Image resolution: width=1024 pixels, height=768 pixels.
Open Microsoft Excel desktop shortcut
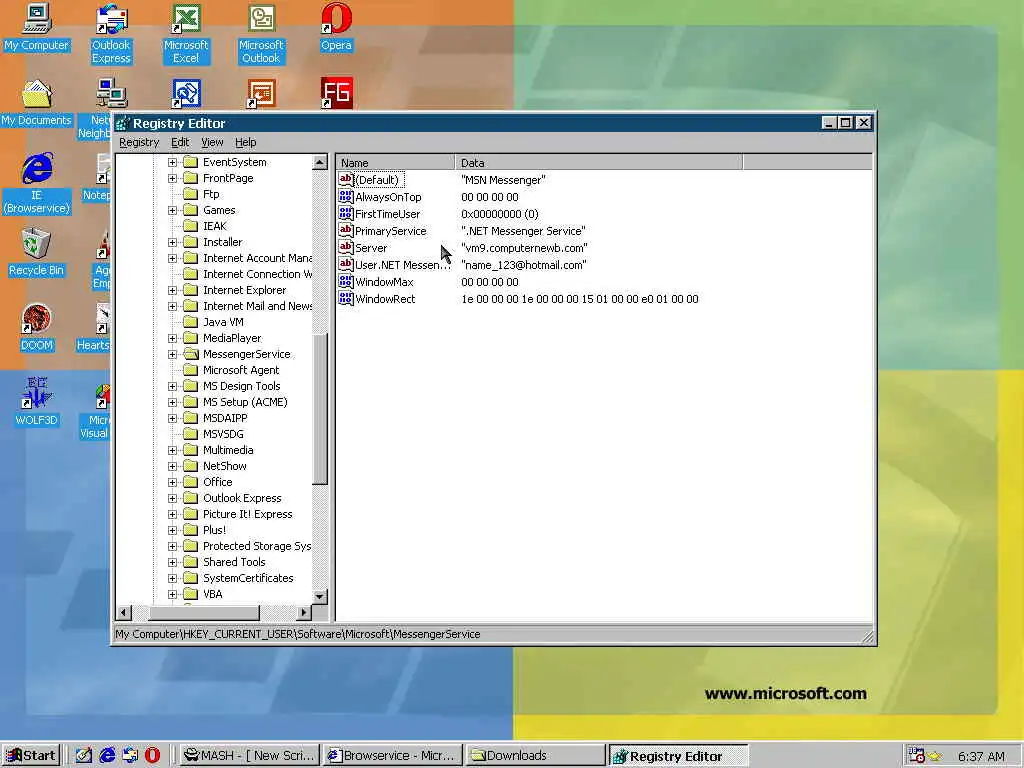pos(186,34)
